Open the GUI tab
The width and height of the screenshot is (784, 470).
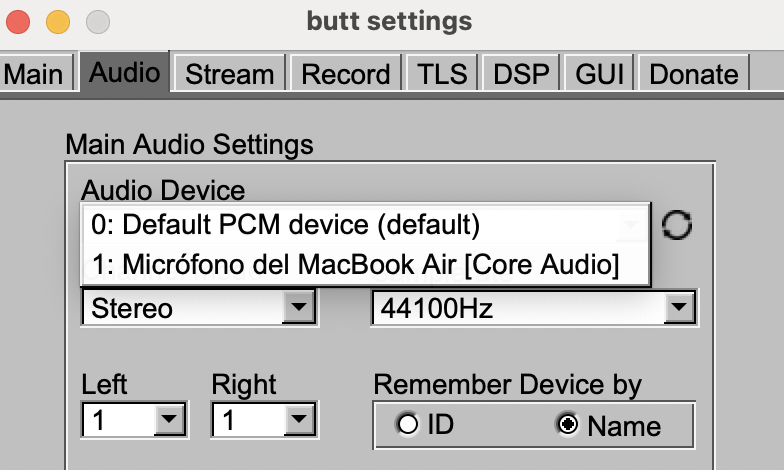(x=600, y=74)
